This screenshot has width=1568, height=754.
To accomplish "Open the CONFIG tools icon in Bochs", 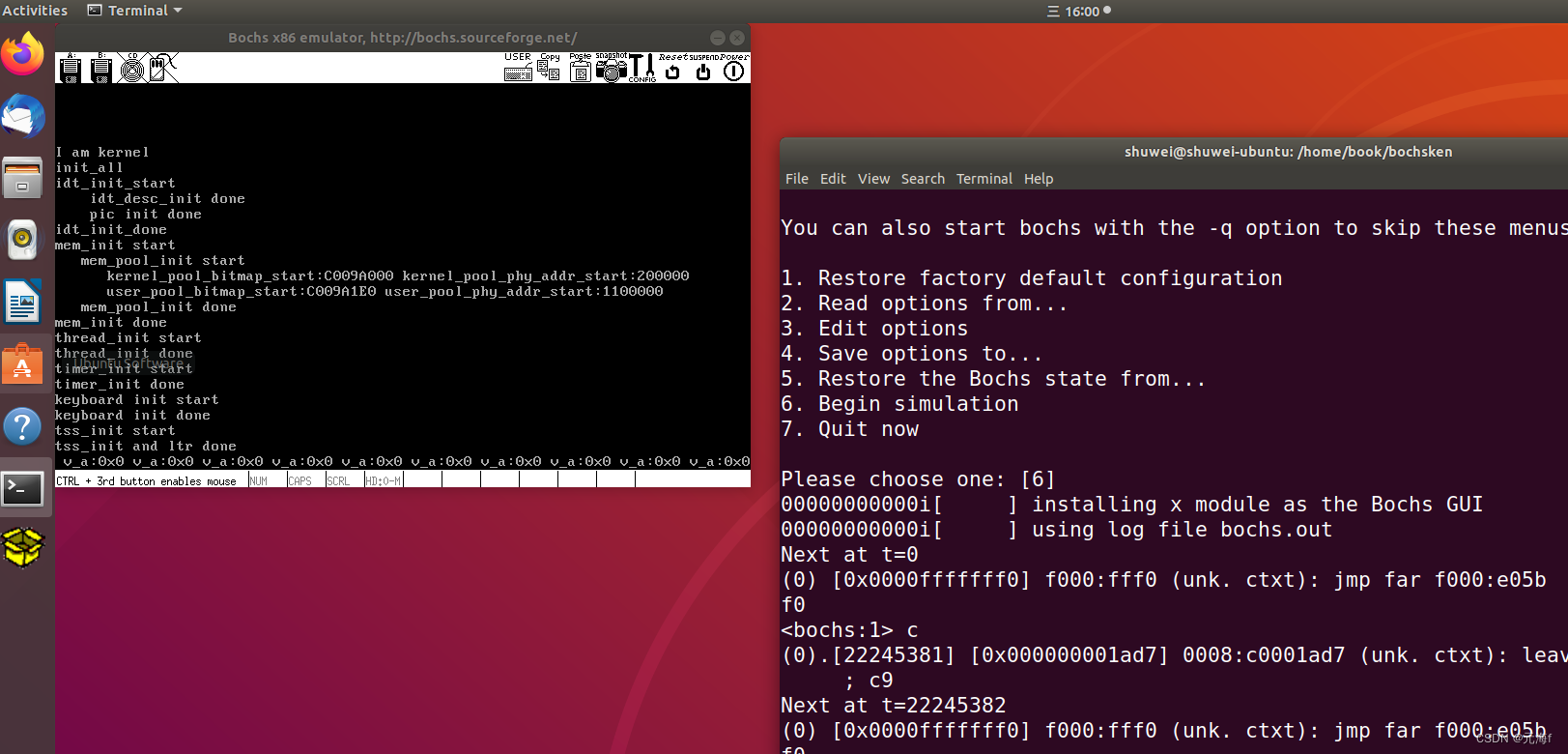I will (642, 68).
